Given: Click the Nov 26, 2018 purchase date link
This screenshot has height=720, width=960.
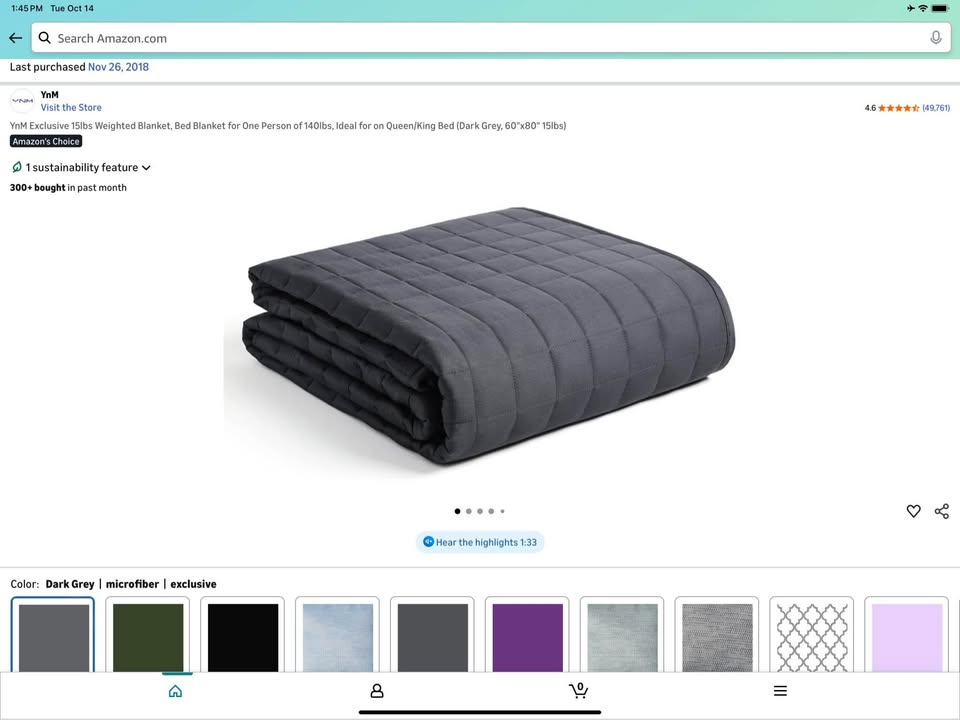Looking at the screenshot, I should point(118,67).
